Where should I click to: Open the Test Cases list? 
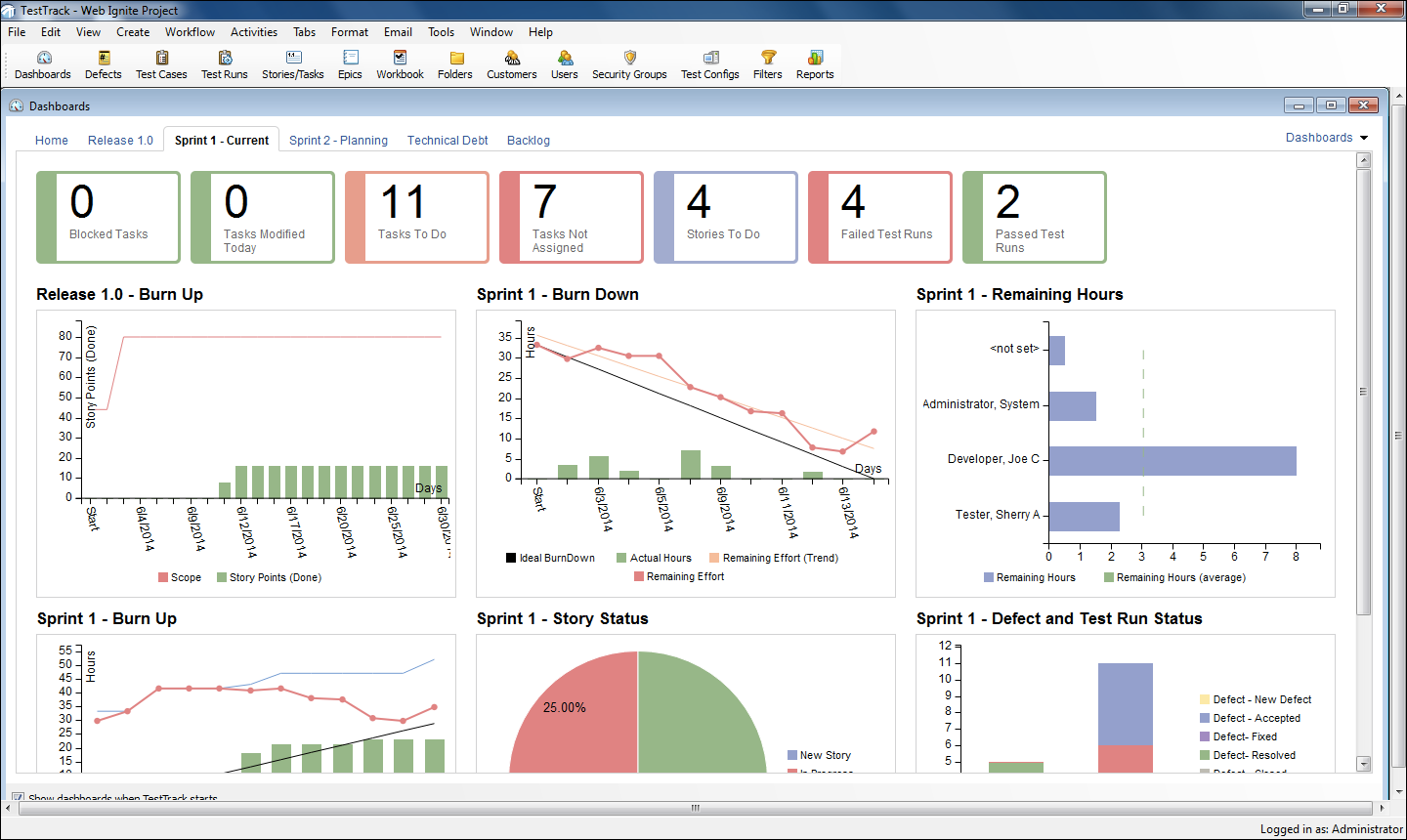(161, 65)
